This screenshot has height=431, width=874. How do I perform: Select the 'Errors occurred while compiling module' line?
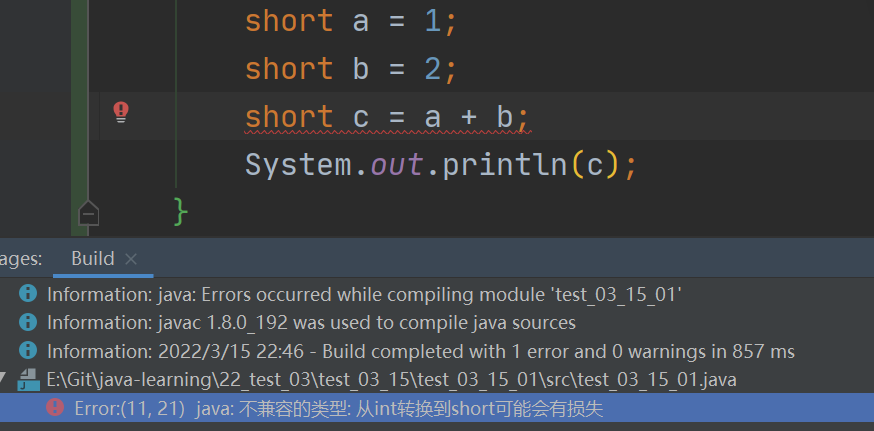(x=364, y=294)
